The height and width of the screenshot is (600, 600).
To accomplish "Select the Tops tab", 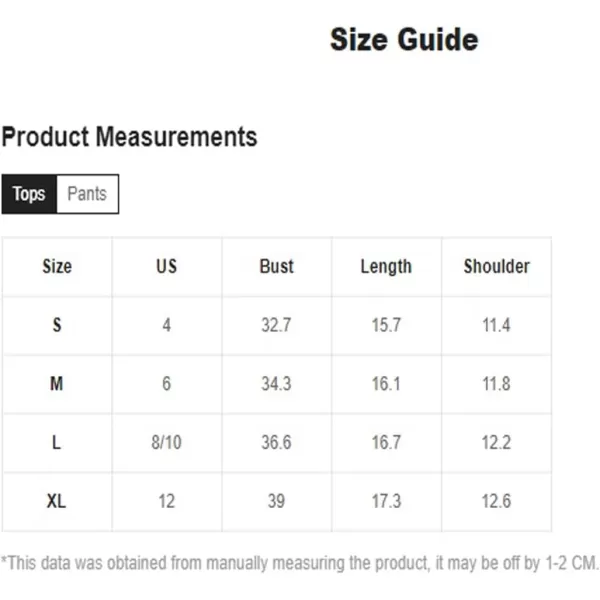I will click(x=29, y=194).
